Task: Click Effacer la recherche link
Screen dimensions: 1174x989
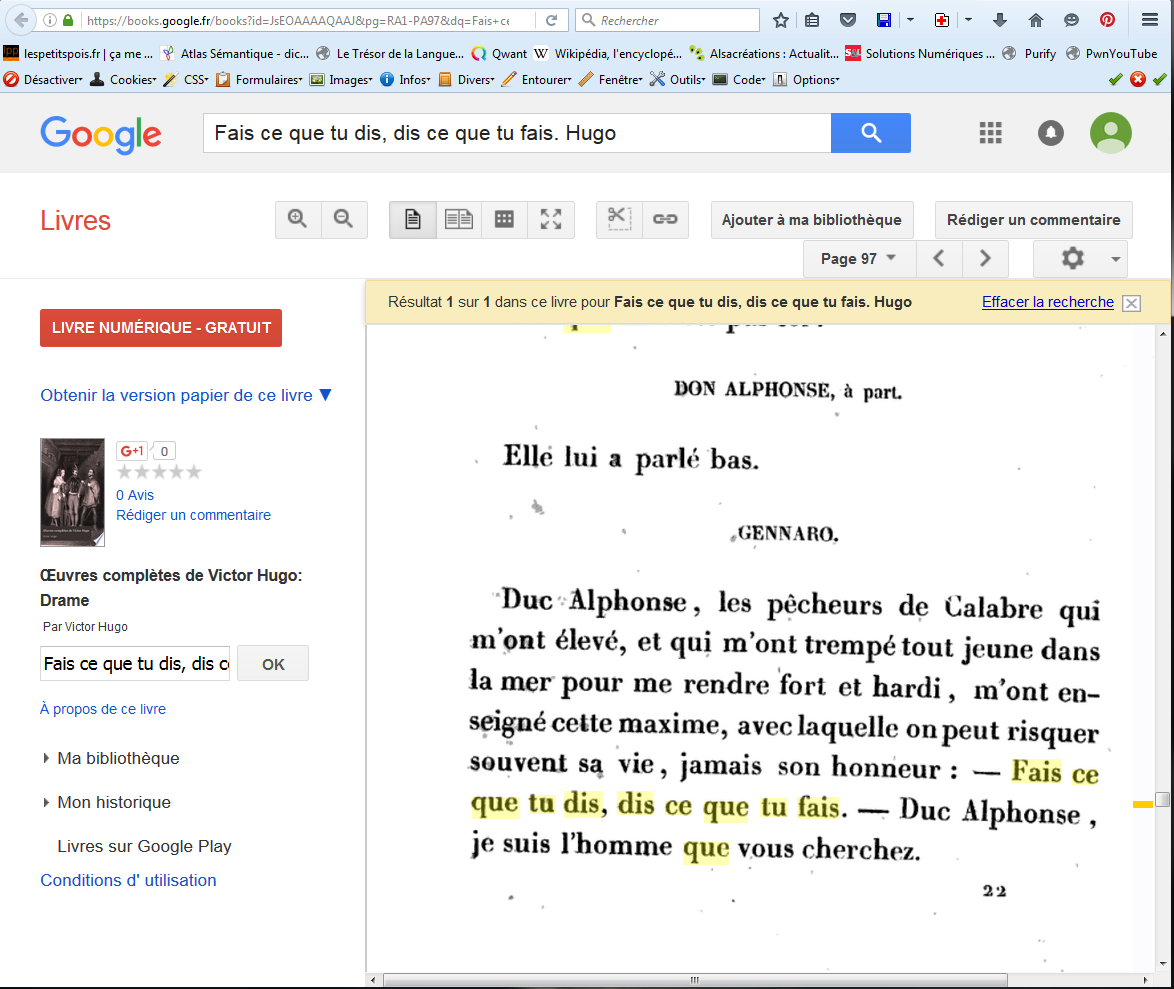Action: click(x=1047, y=302)
